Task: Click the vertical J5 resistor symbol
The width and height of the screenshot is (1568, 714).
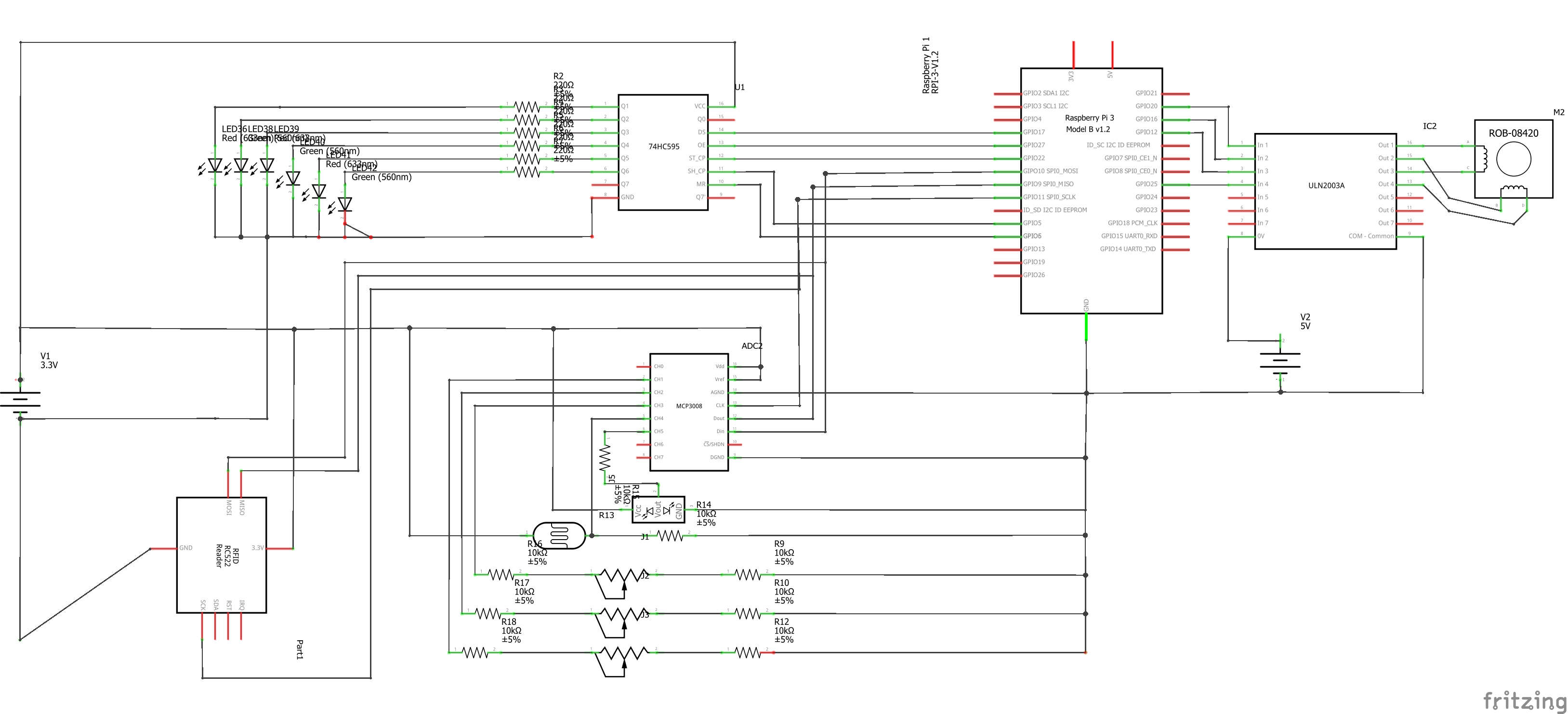Action: (x=605, y=458)
